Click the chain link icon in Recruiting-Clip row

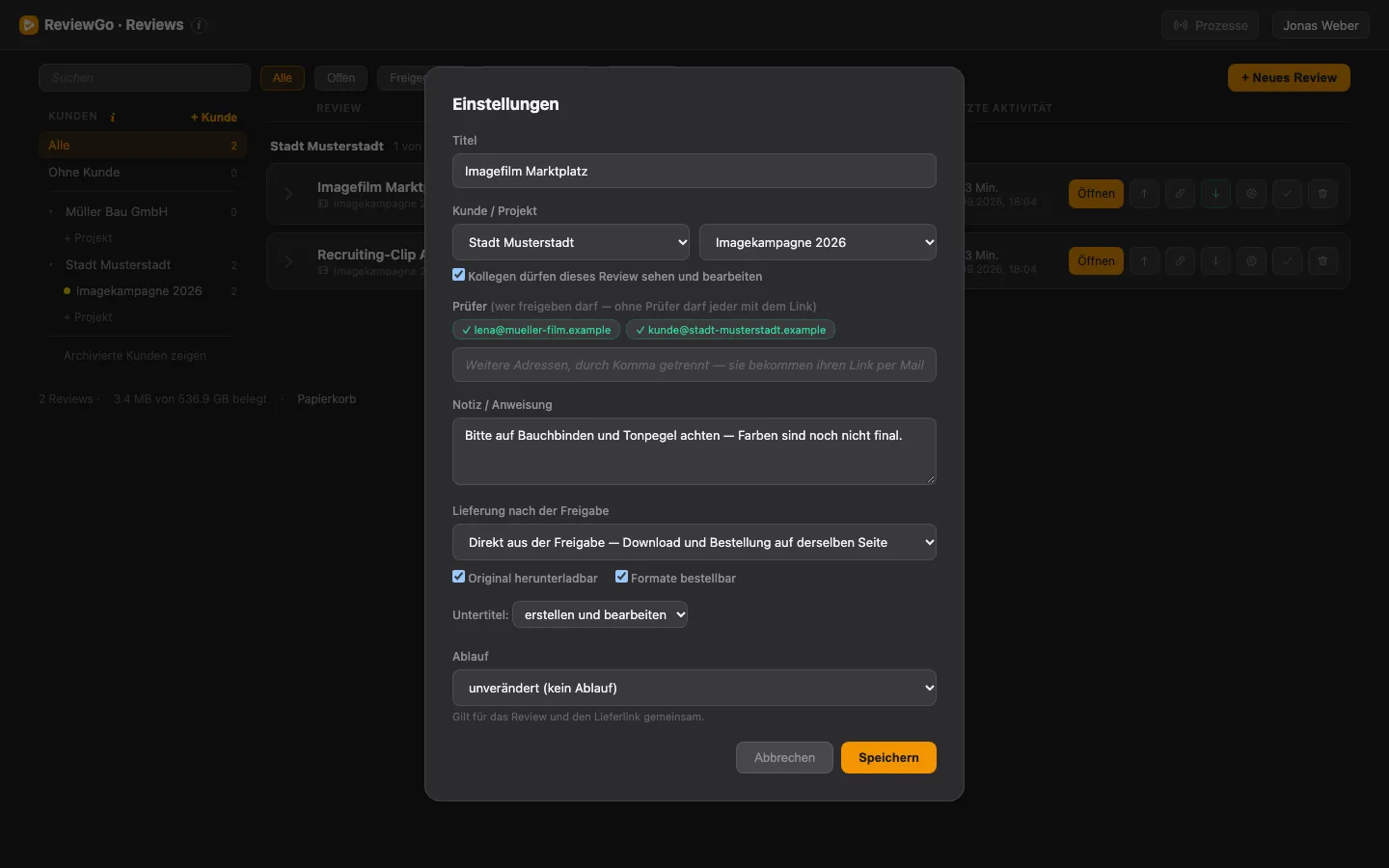point(1180,261)
